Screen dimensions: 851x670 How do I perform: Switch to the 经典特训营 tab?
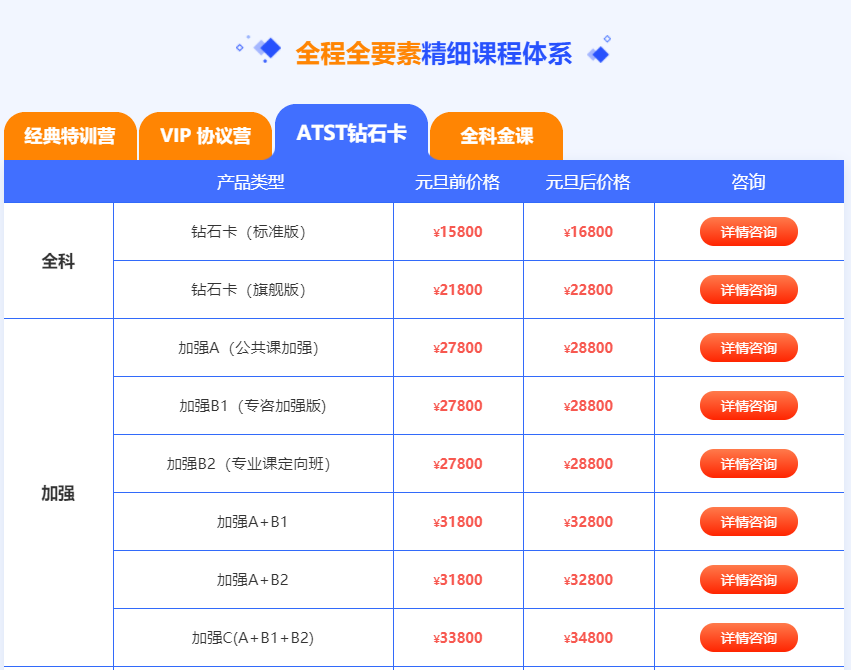[70, 136]
